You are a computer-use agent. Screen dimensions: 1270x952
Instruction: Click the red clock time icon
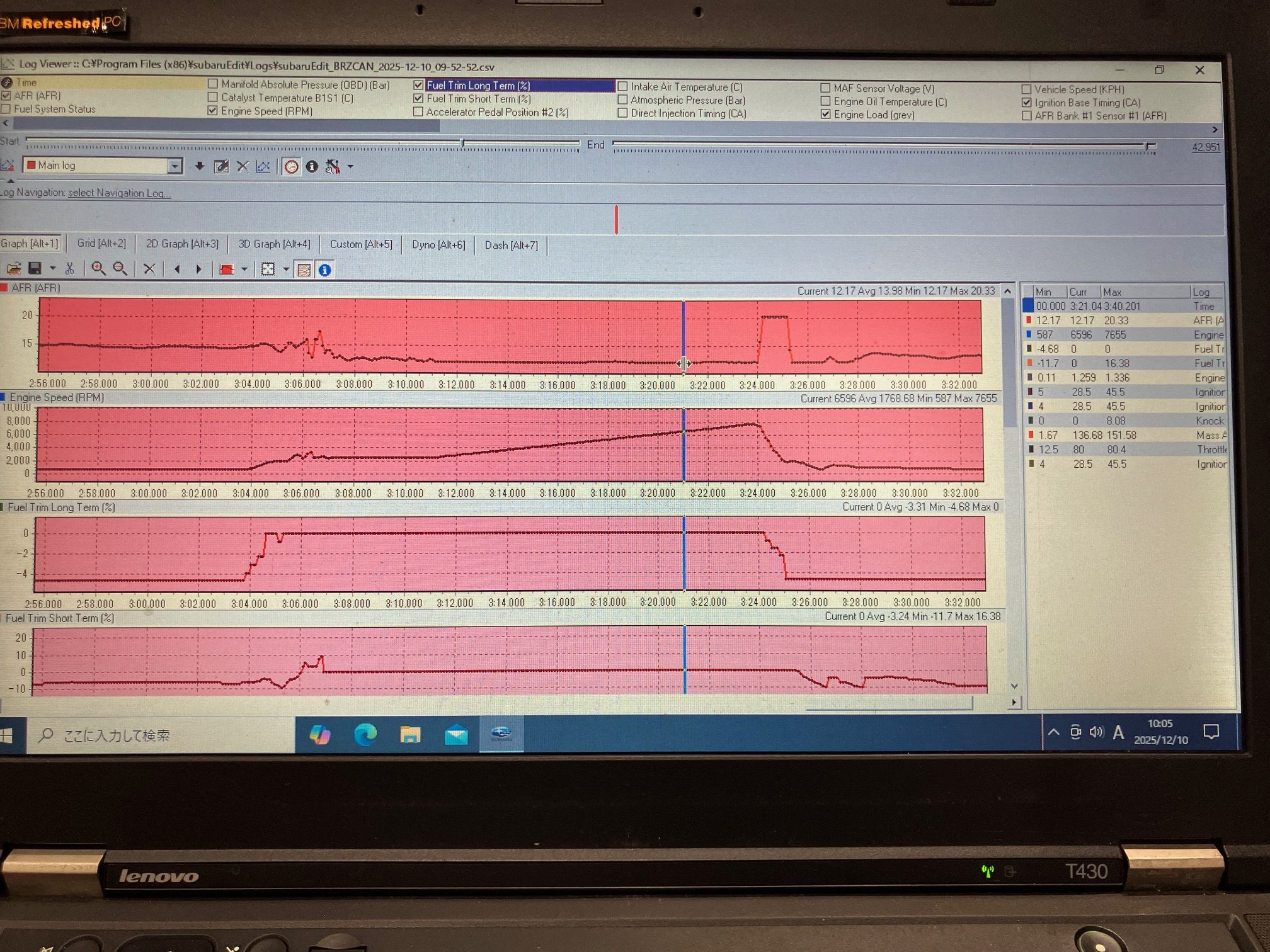click(292, 167)
